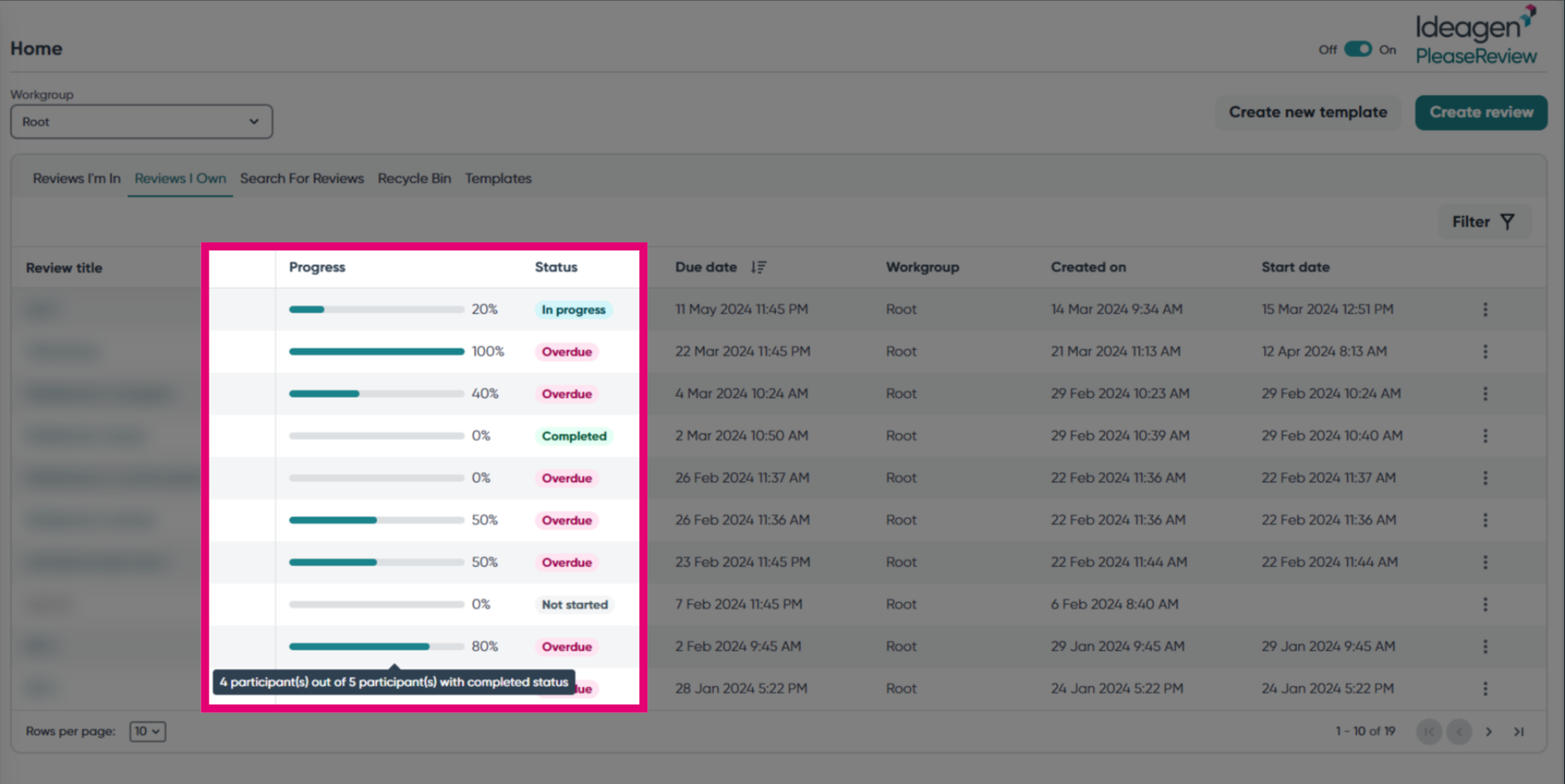The width and height of the screenshot is (1565, 784).
Task: Click start date 12 Apr 2024 8:13 AM
Action: [1324, 352]
